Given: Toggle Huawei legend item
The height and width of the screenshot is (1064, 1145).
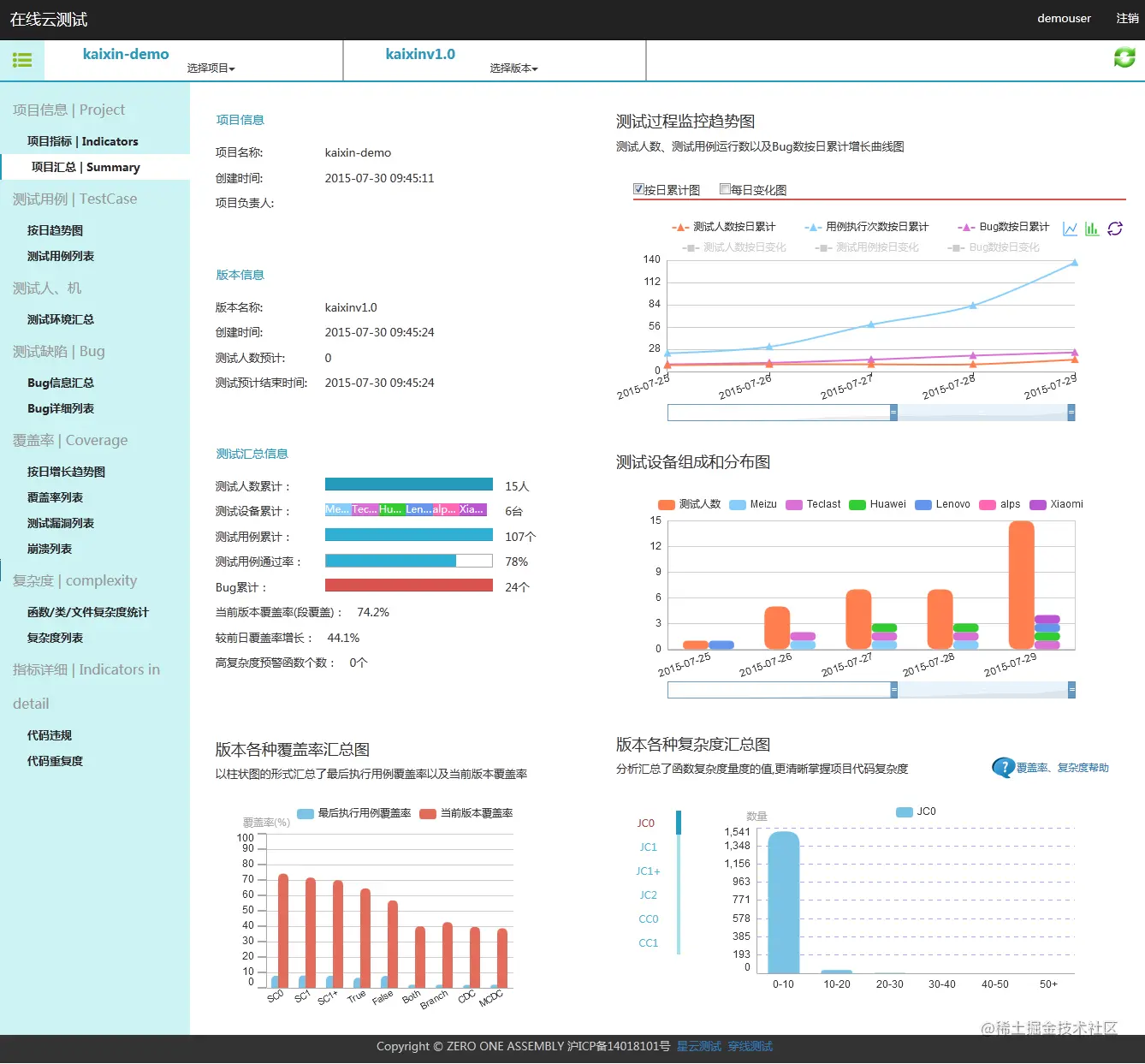Looking at the screenshot, I should click(x=877, y=505).
